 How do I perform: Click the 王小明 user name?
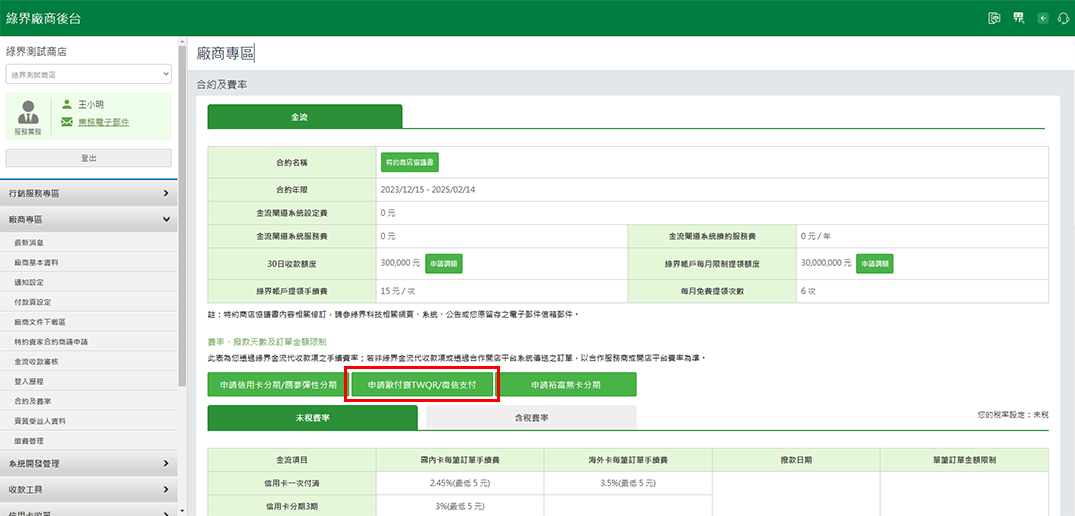point(91,104)
